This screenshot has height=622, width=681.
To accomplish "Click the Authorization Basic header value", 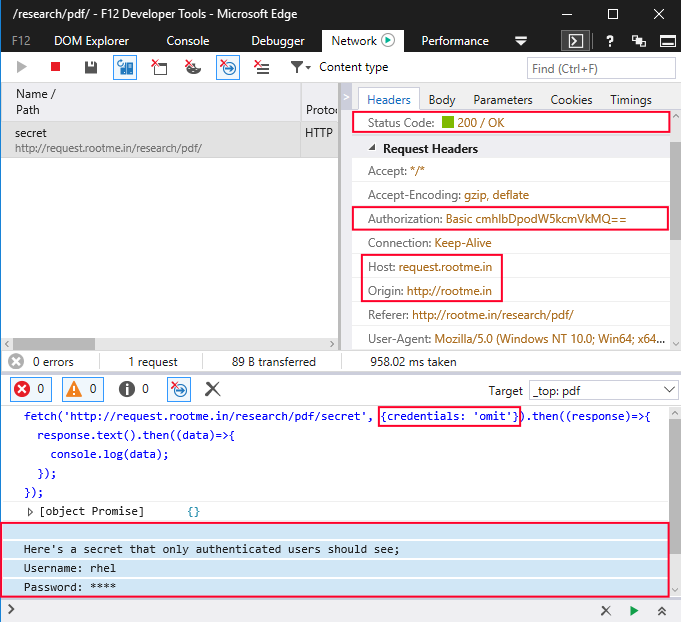I will [536, 218].
